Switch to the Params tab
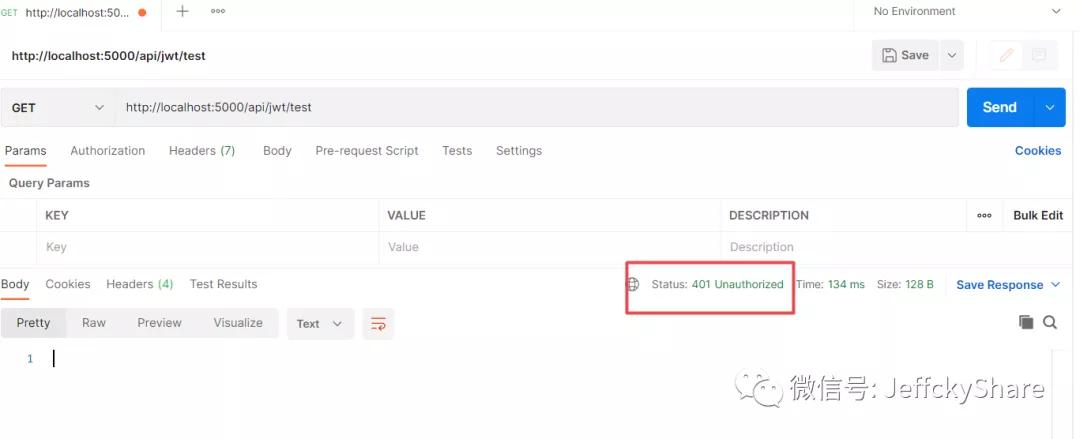1080x439 pixels. [x=25, y=150]
